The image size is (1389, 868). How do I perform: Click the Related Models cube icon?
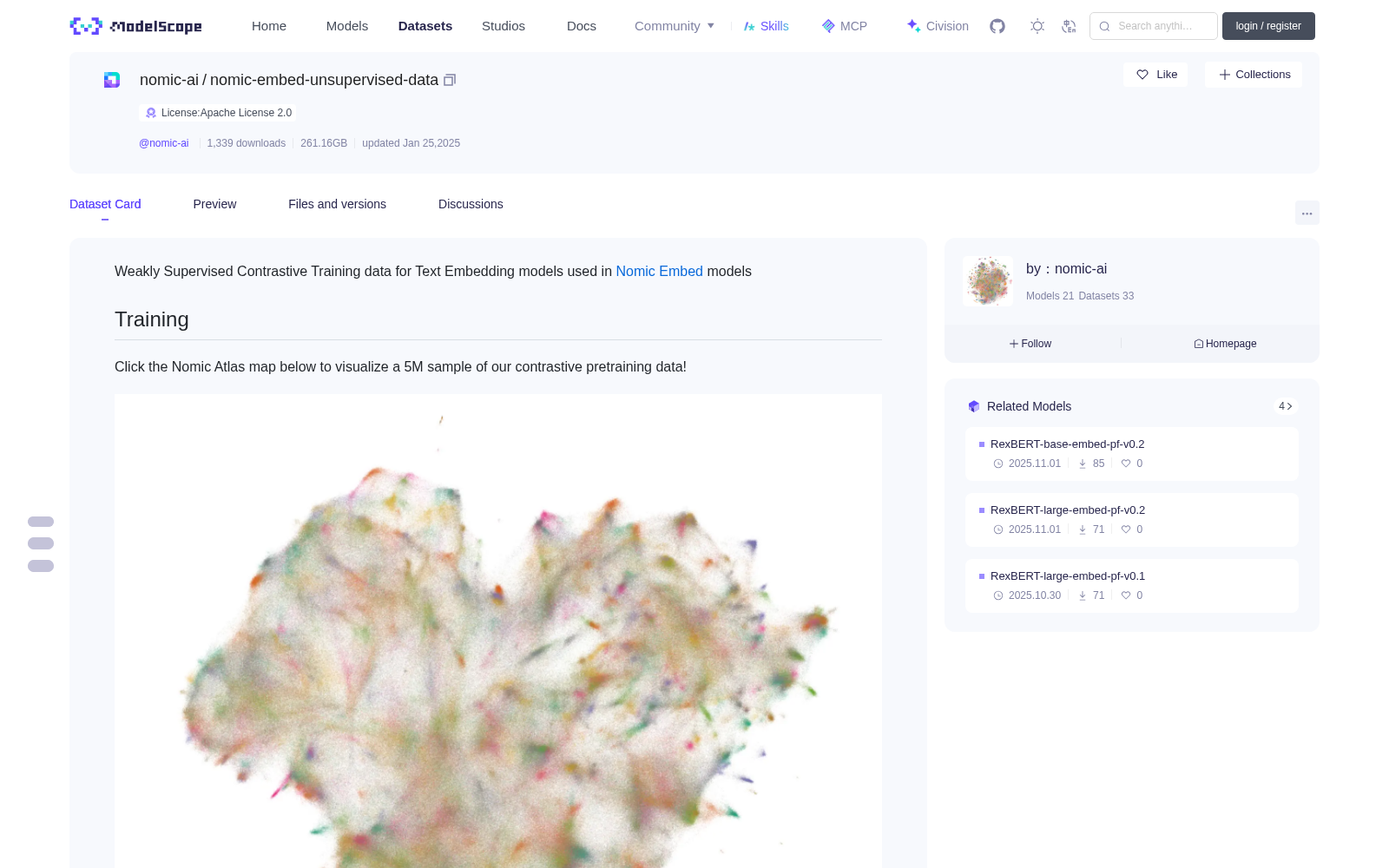[x=974, y=406]
